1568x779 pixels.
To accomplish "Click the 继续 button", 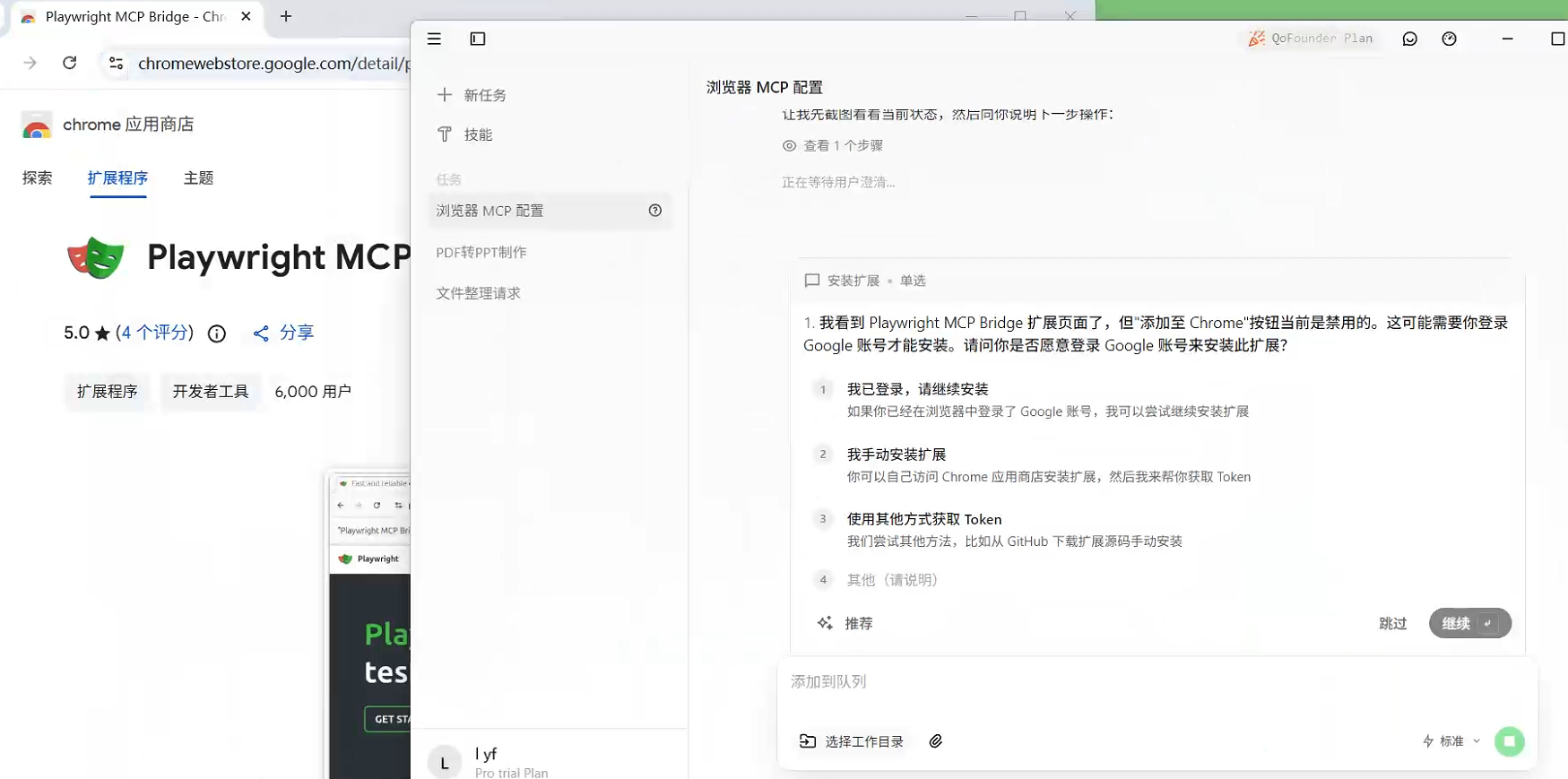I will pos(1468,623).
